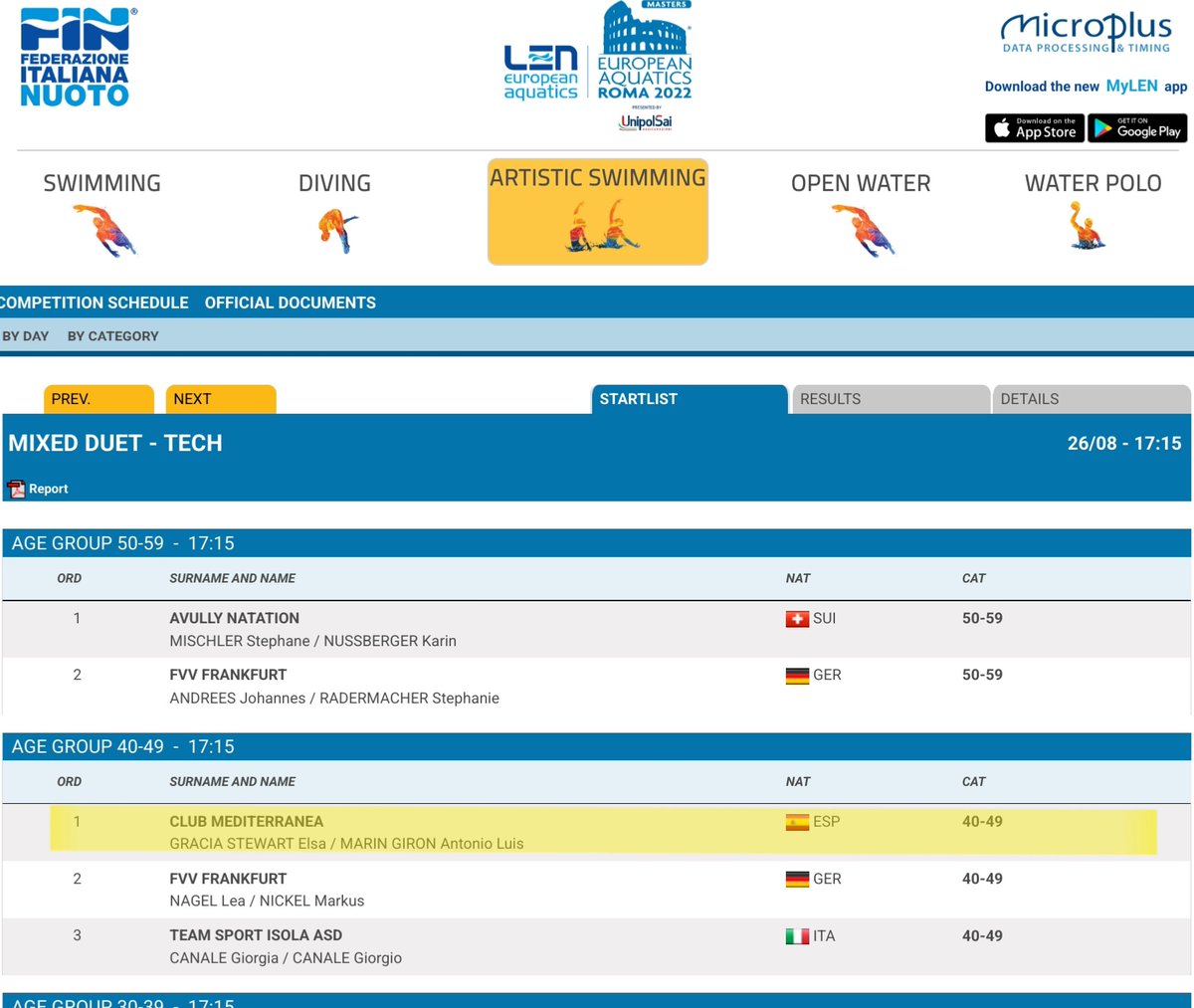Image resolution: width=1194 pixels, height=1008 pixels.
Task: Open the Swimming discipline icon
Action: pos(103,231)
